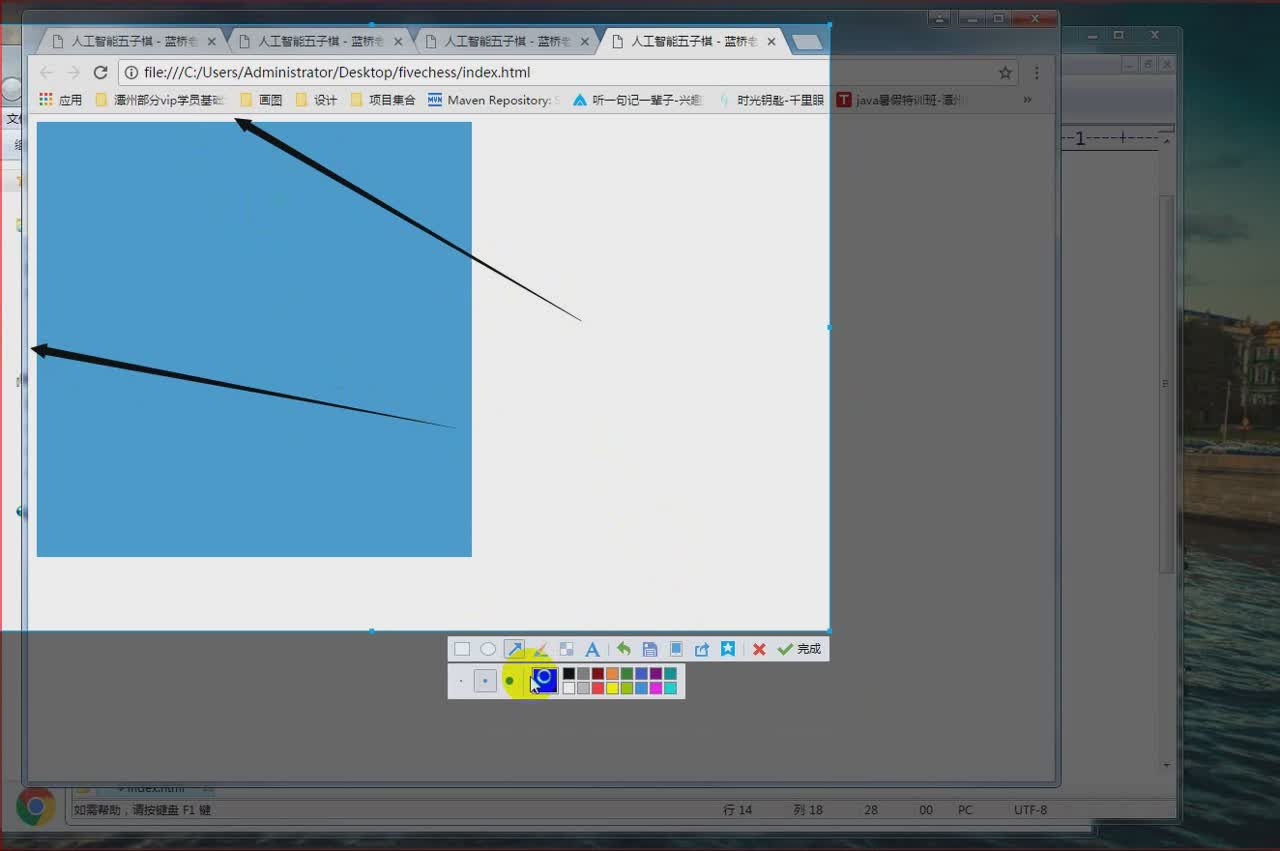Save the screenshot with the floppy disk icon

(650, 649)
